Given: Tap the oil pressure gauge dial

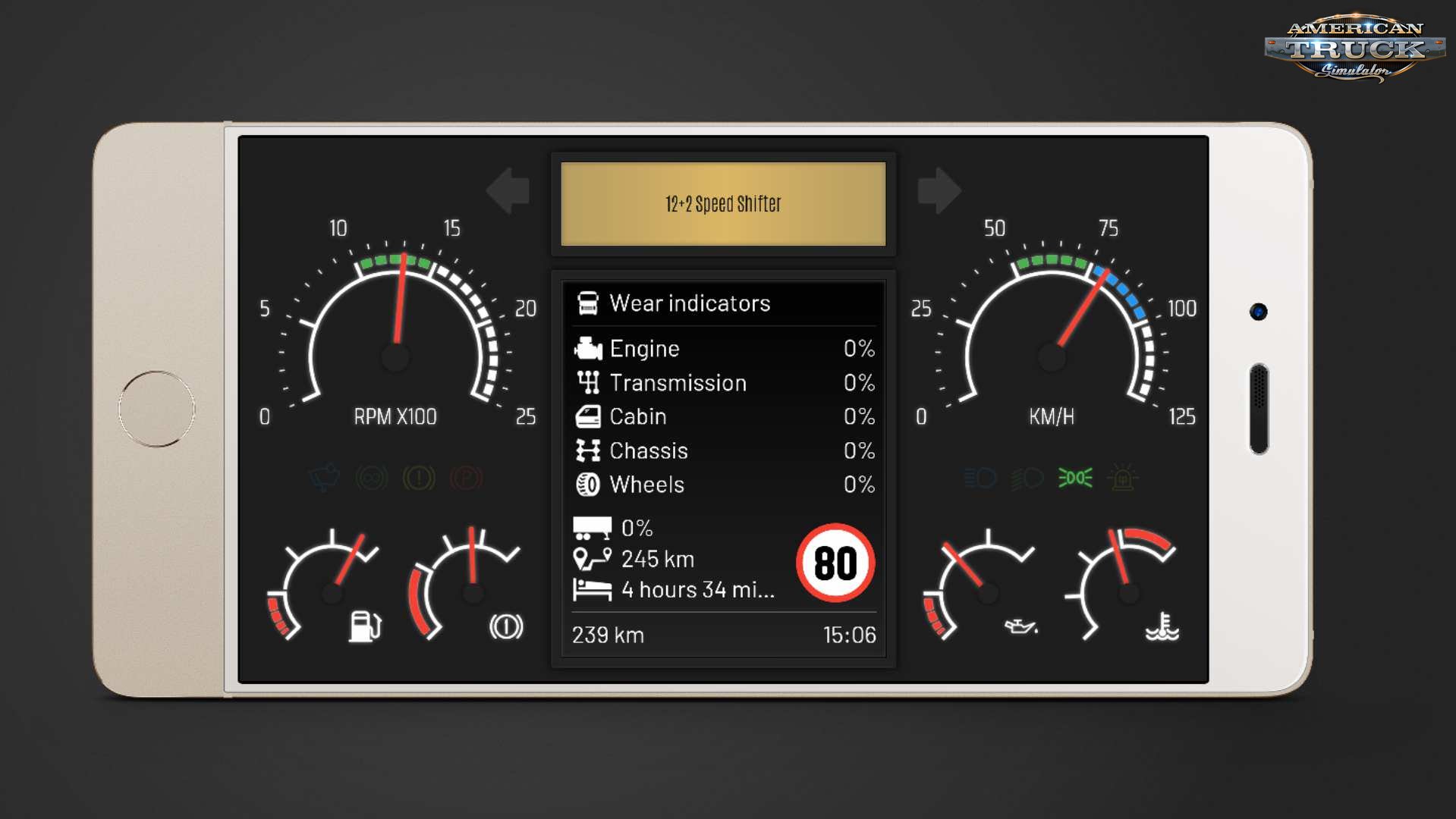Looking at the screenshot, I should coord(979,584).
